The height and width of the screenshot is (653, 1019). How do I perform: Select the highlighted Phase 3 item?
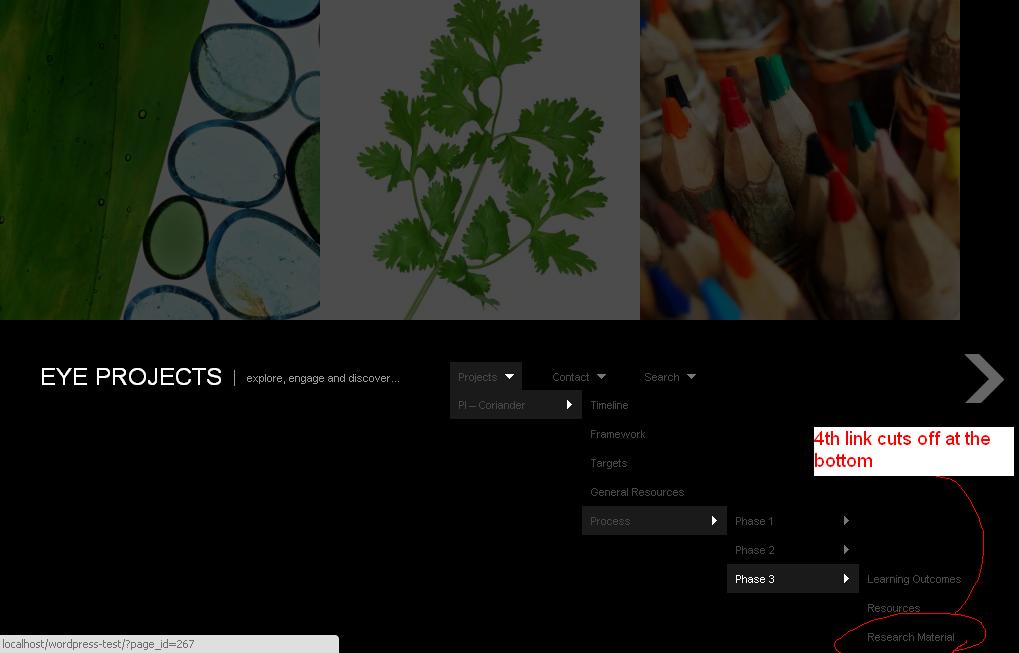tap(792, 579)
